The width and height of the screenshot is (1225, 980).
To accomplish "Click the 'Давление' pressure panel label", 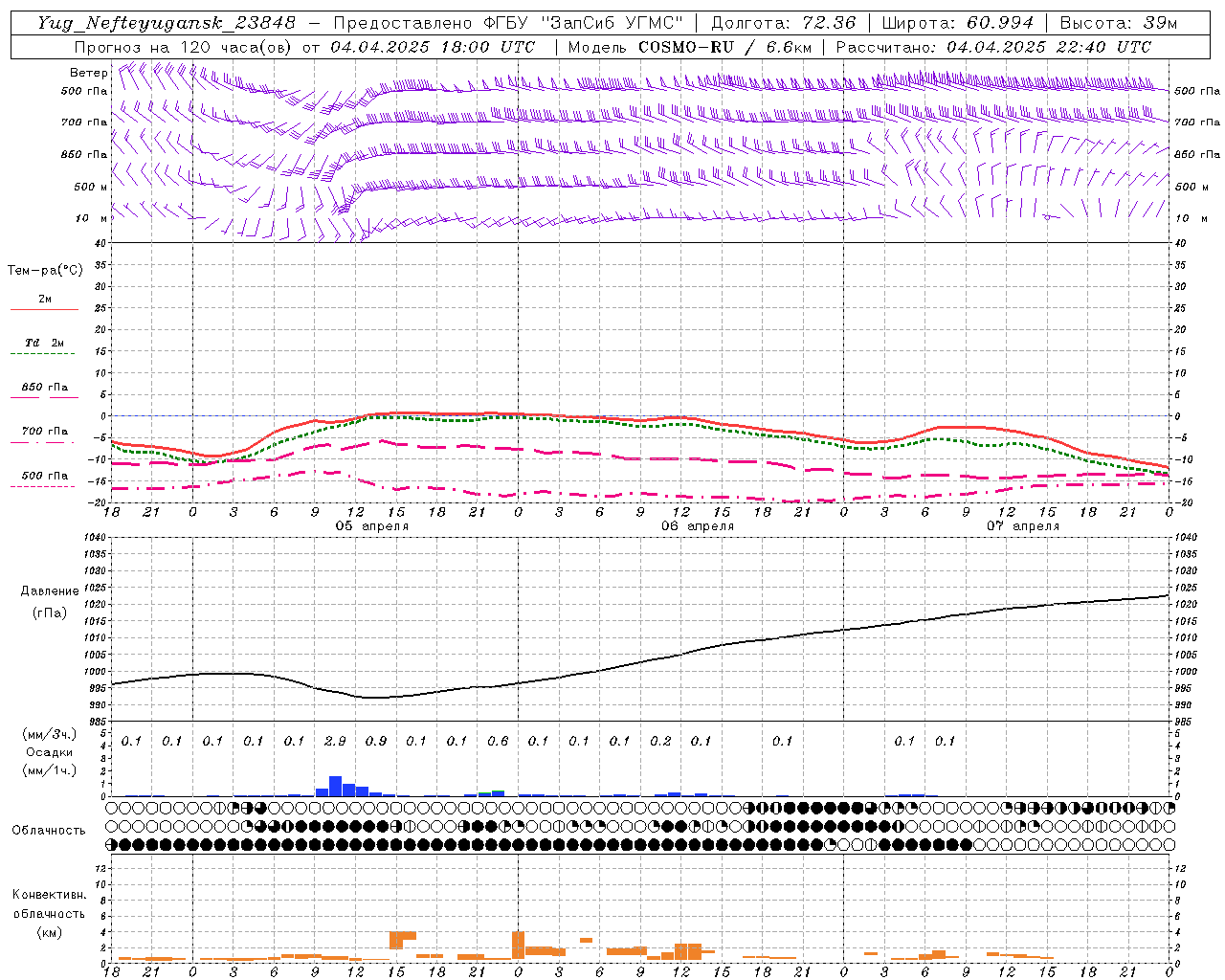I will 50,591.
